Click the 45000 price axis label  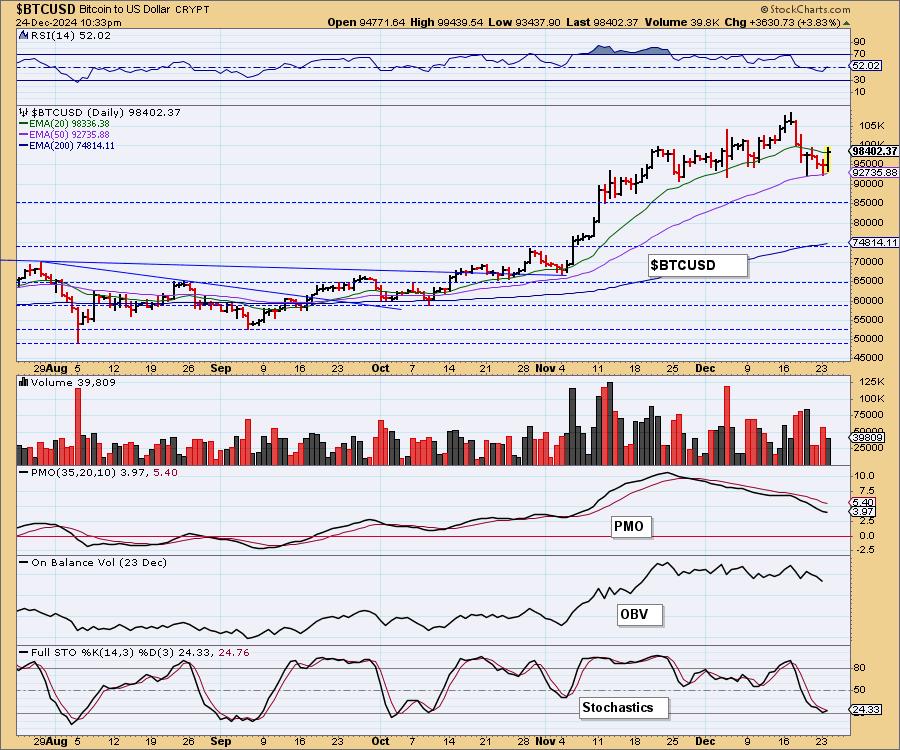(x=868, y=357)
